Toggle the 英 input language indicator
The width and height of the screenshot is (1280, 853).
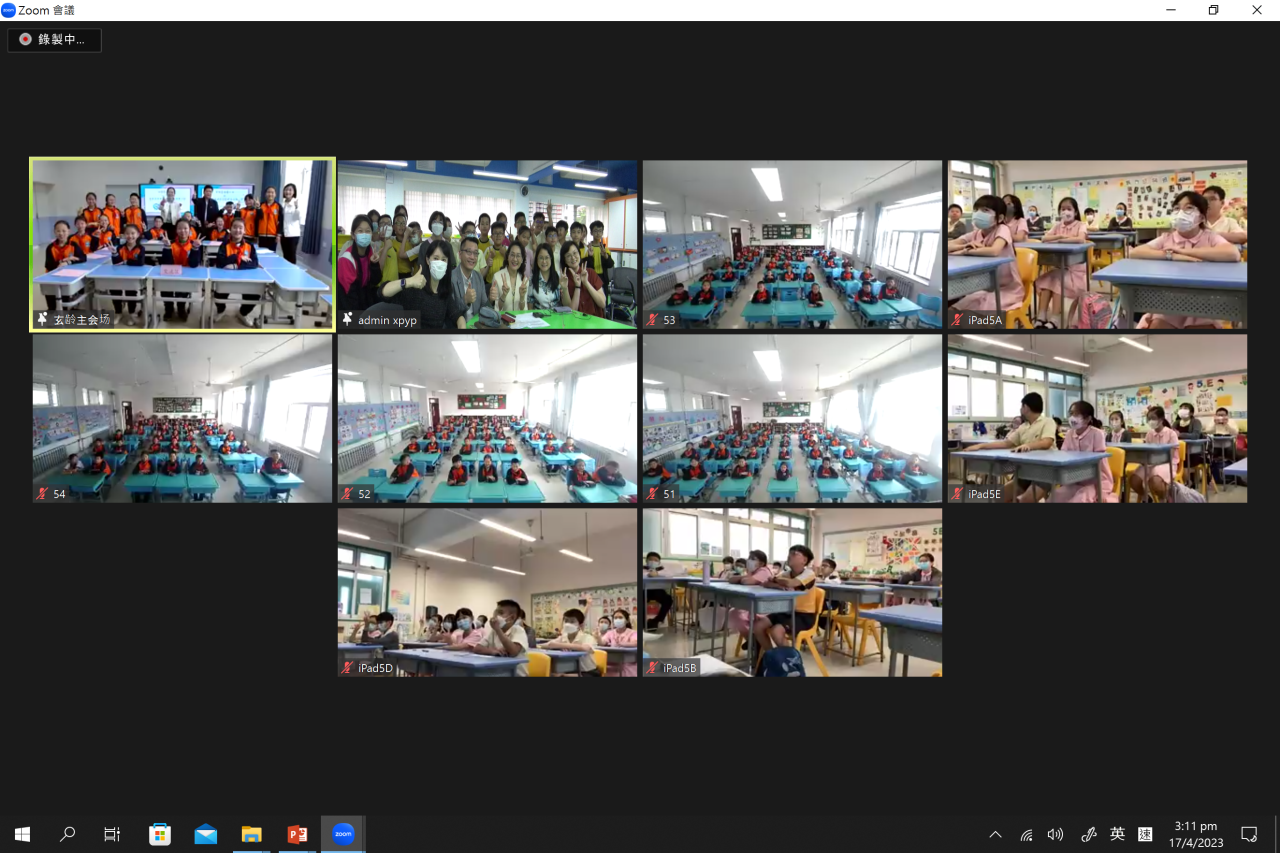click(x=1117, y=834)
